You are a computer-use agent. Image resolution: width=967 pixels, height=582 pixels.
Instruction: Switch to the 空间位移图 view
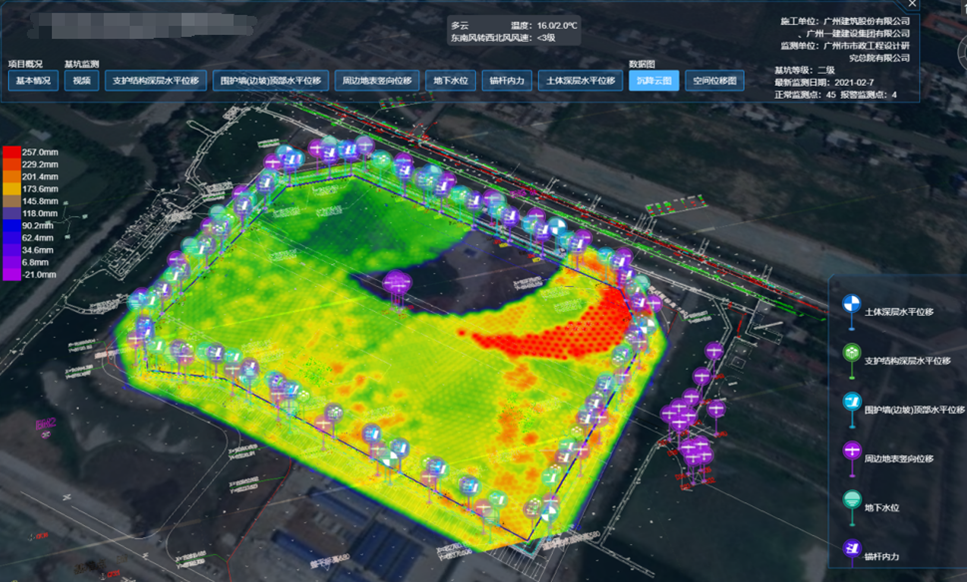click(714, 81)
